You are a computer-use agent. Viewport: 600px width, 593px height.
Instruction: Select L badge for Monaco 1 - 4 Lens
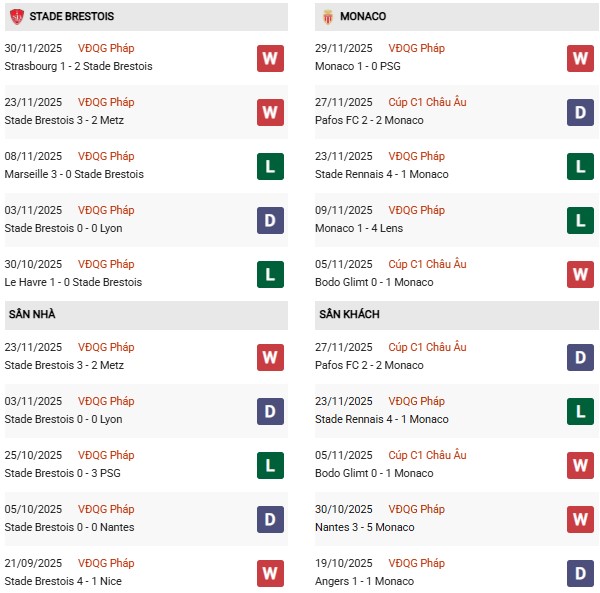coord(580,220)
